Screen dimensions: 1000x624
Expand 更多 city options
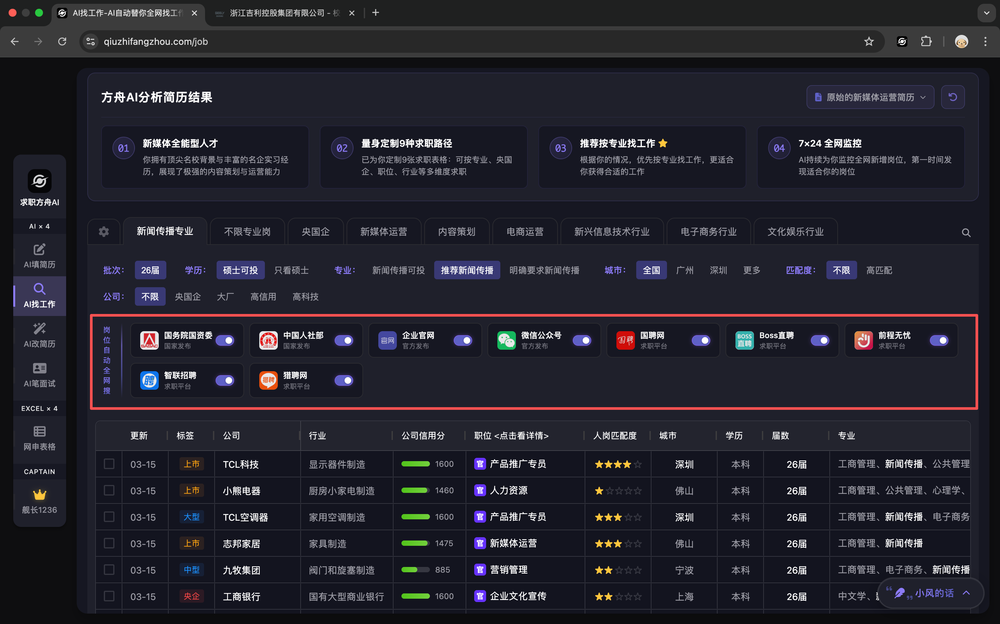pyautogui.click(x=751, y=270)
